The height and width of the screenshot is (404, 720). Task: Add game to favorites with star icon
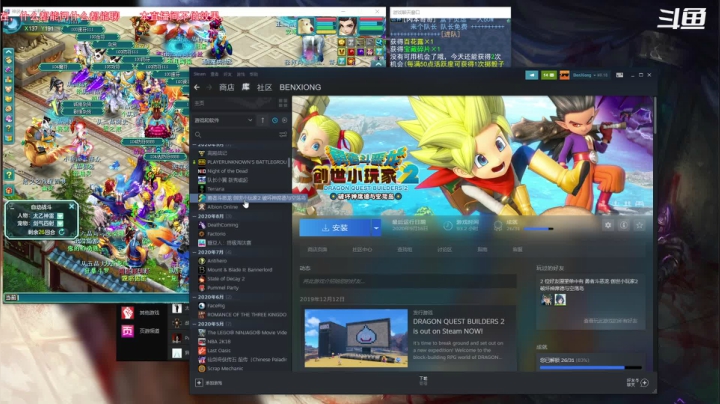pyautogui.click(x=639, y=225)
